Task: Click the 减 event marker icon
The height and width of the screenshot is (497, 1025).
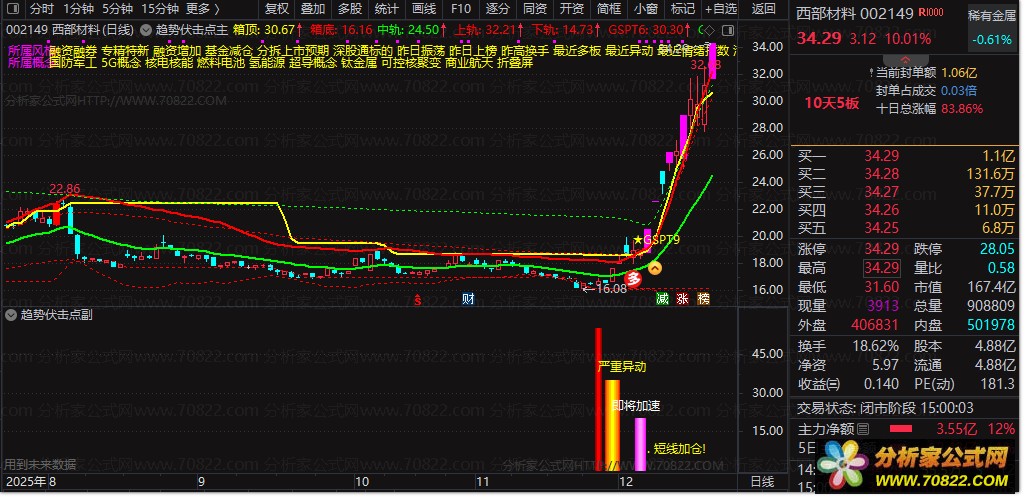Action: (662, 298)
